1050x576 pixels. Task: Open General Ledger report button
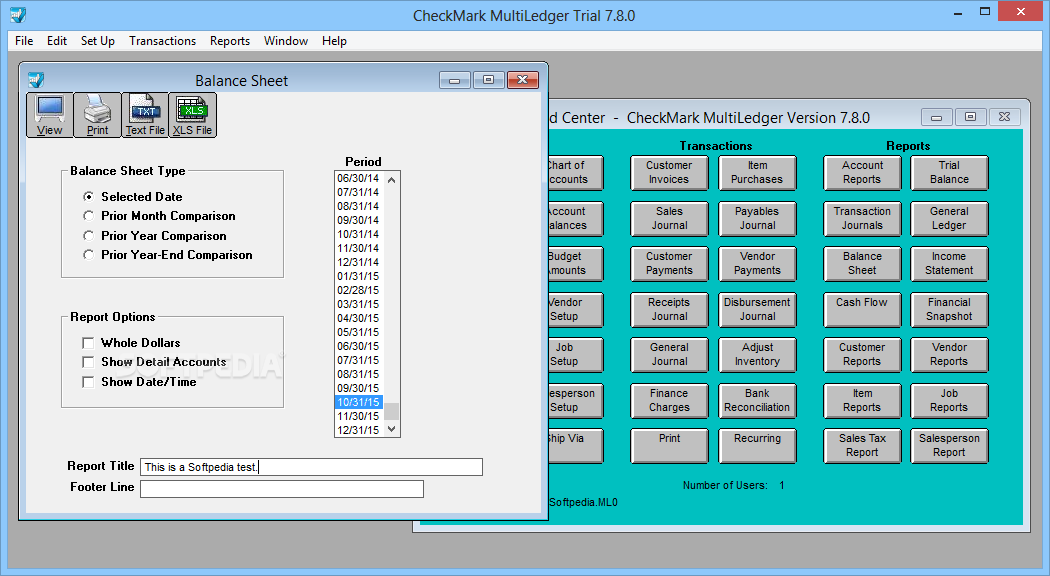pos(949,218)
